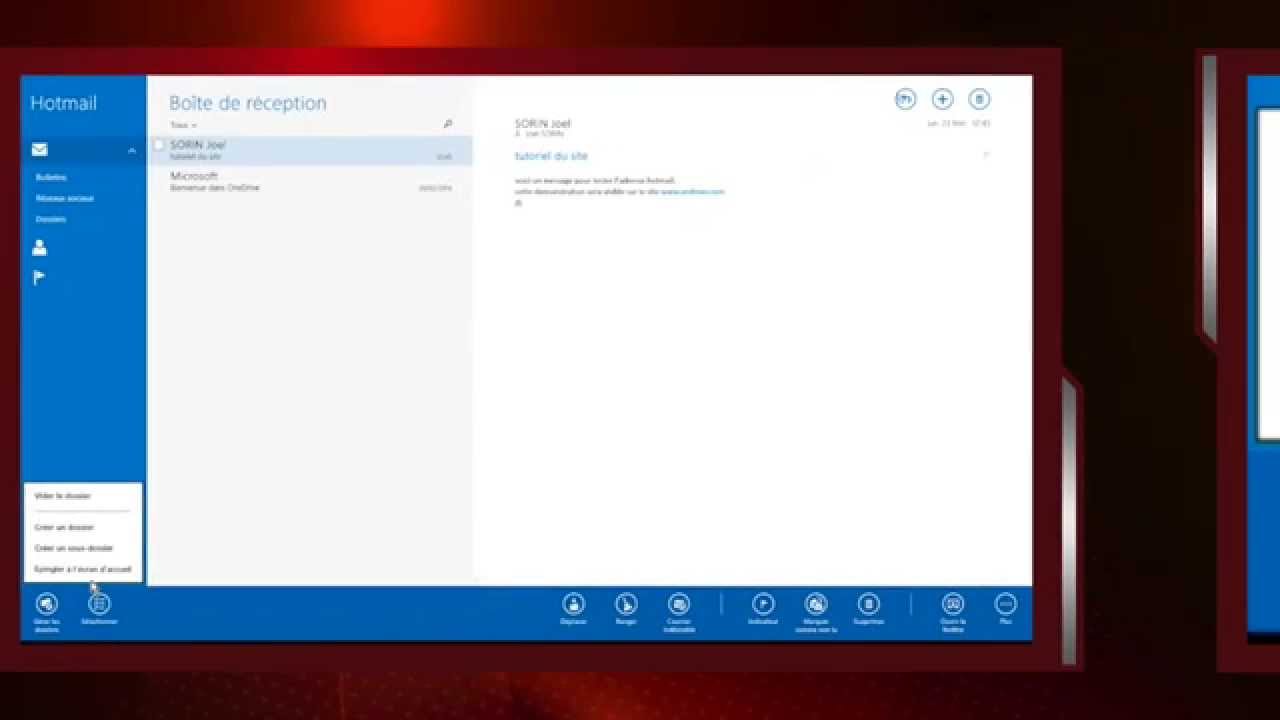Choose Épingler à l'écran d'accueil entry
Image resolution: width=1280 pixels, height=720 pixels.
pyautogui.click(x=83, y=569)
